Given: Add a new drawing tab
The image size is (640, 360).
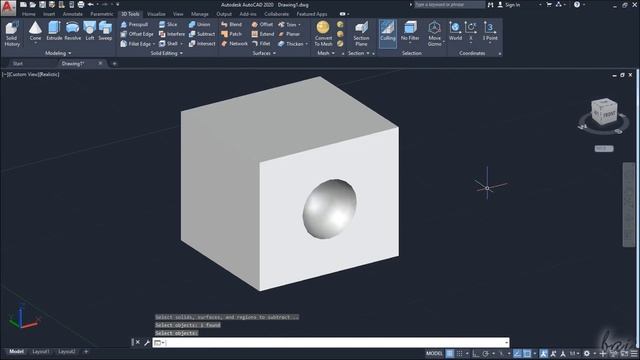Looking at the screenshot, I should click(114, 64).
